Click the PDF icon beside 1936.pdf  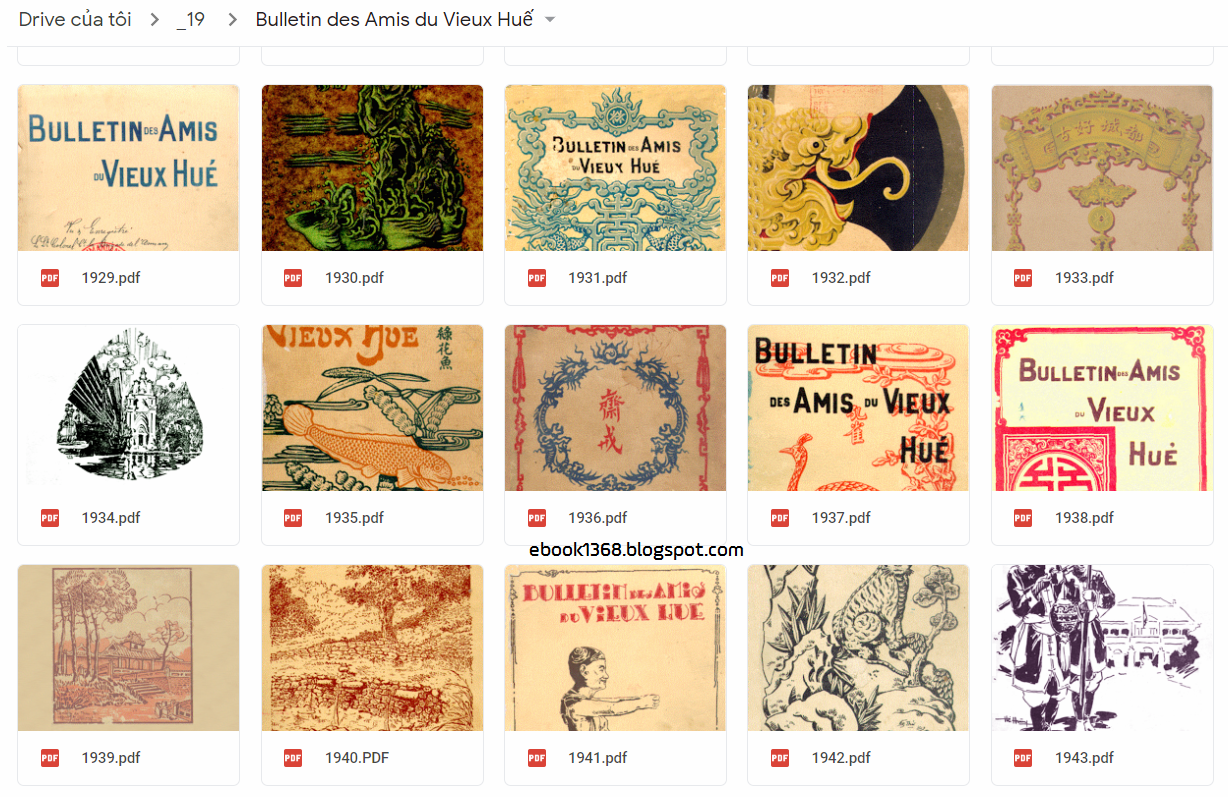point(537,518)
